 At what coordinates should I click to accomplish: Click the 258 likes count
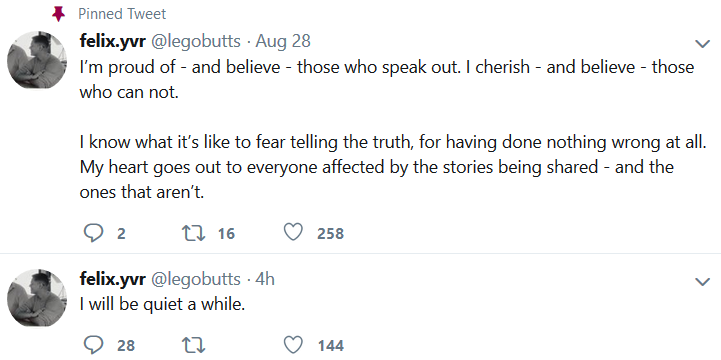click(330, 234)
